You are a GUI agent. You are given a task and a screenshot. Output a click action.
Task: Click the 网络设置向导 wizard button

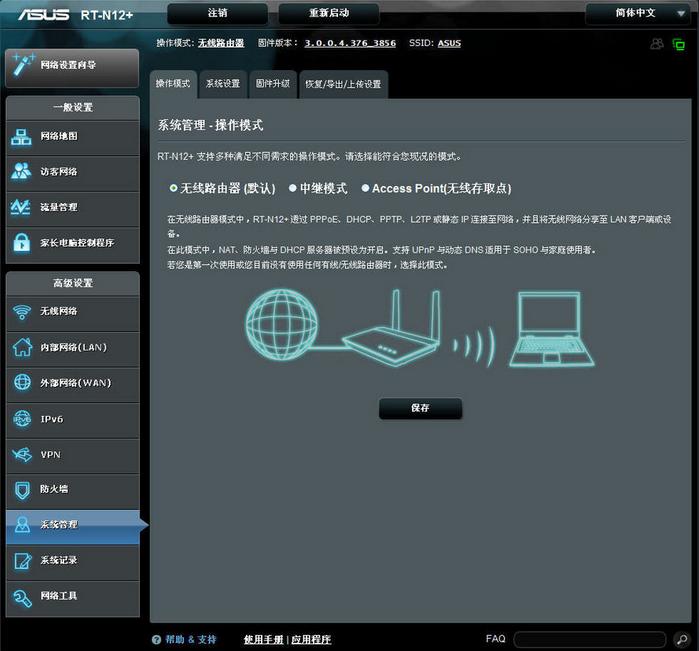coord(72,67)
